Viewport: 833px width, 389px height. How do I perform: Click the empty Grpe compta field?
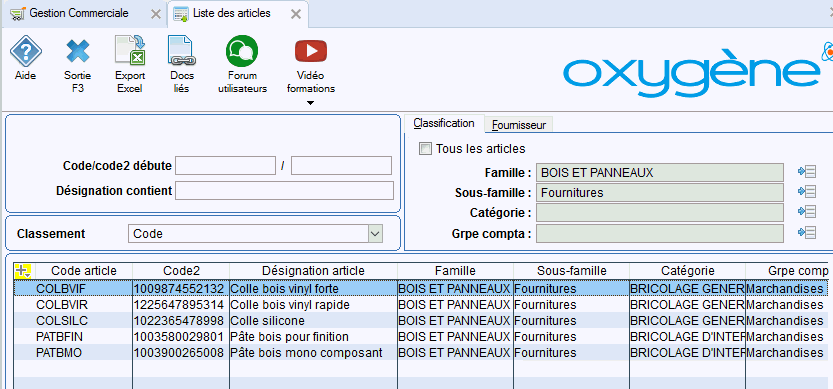point(660,233)
